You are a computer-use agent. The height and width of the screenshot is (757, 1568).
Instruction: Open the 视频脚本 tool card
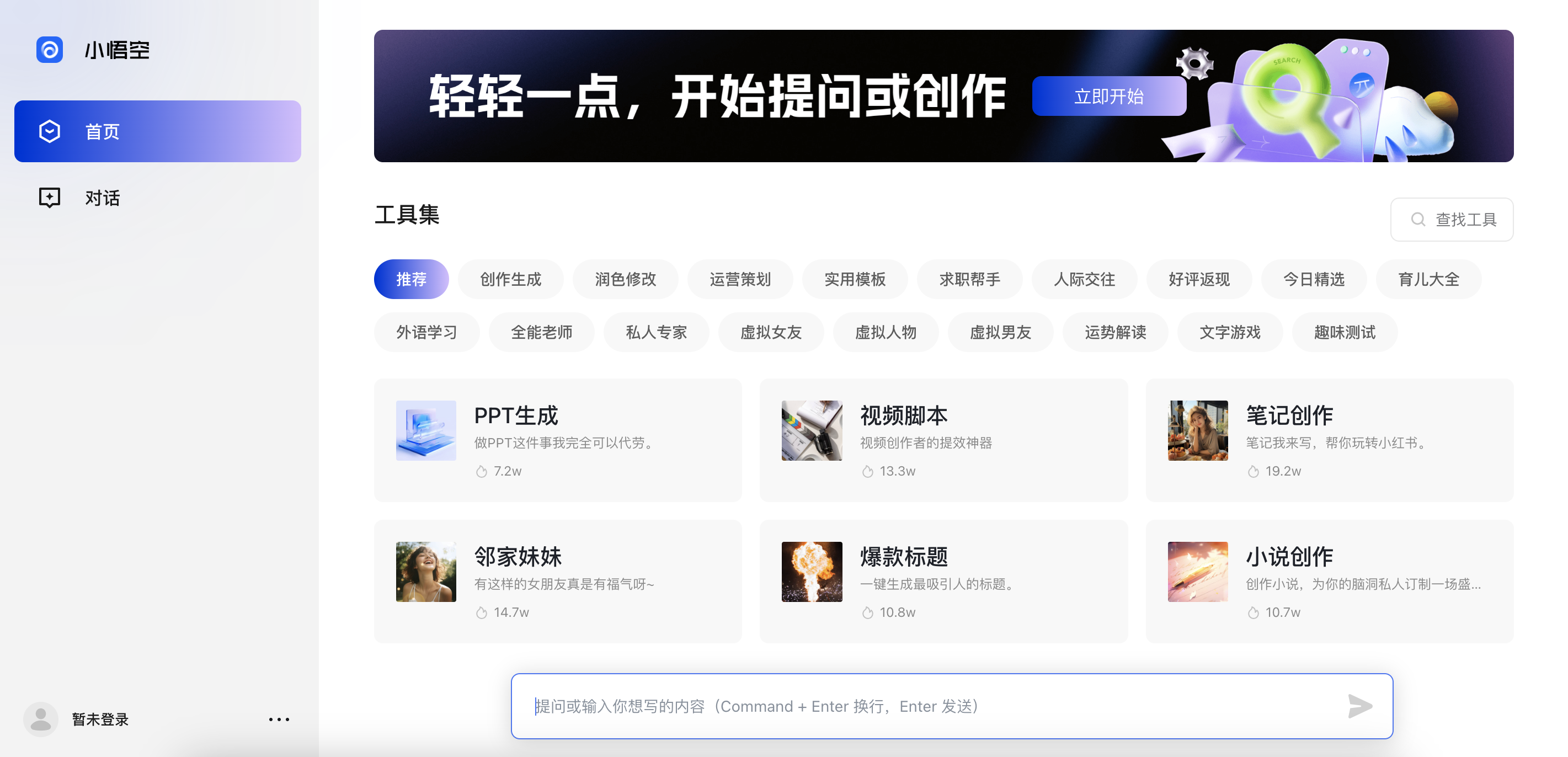coord(943,440)
